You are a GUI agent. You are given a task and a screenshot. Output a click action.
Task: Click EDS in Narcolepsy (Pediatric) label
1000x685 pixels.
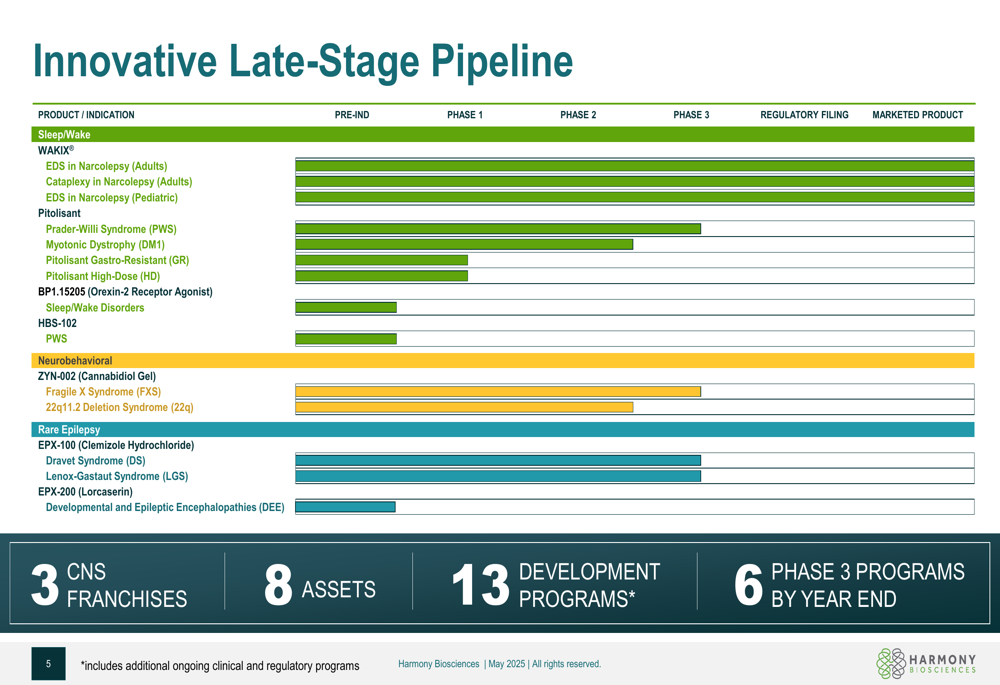click(112, 197)
